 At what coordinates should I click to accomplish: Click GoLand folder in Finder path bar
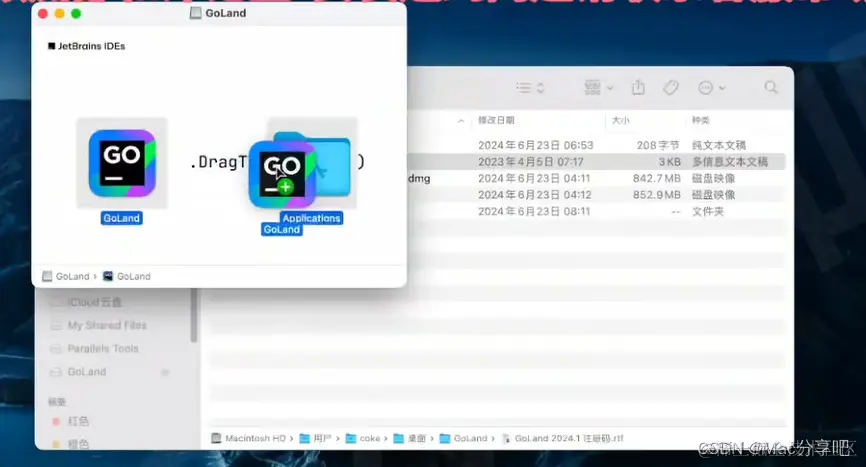tap(463, 438)
